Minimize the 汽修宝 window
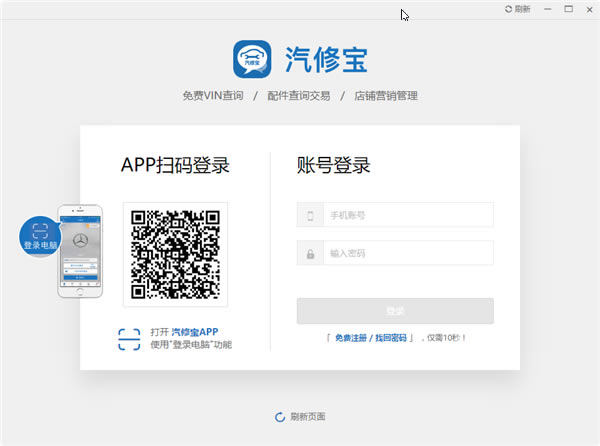The height and width of the screenshot is (446, 600). [548, 8]
